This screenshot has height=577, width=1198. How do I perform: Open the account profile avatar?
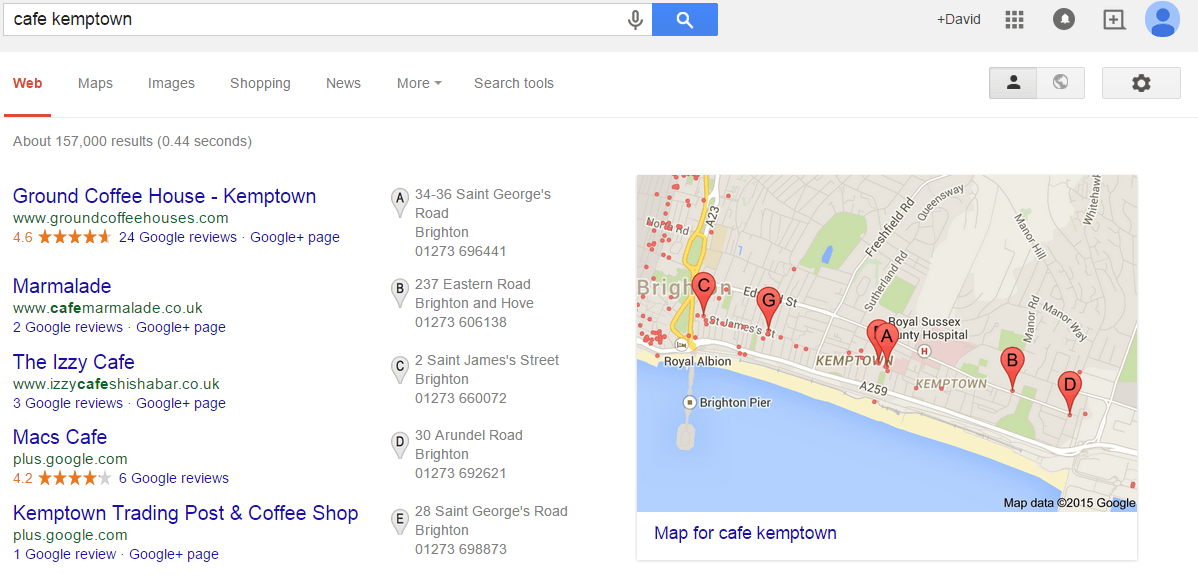[1162, 20]
